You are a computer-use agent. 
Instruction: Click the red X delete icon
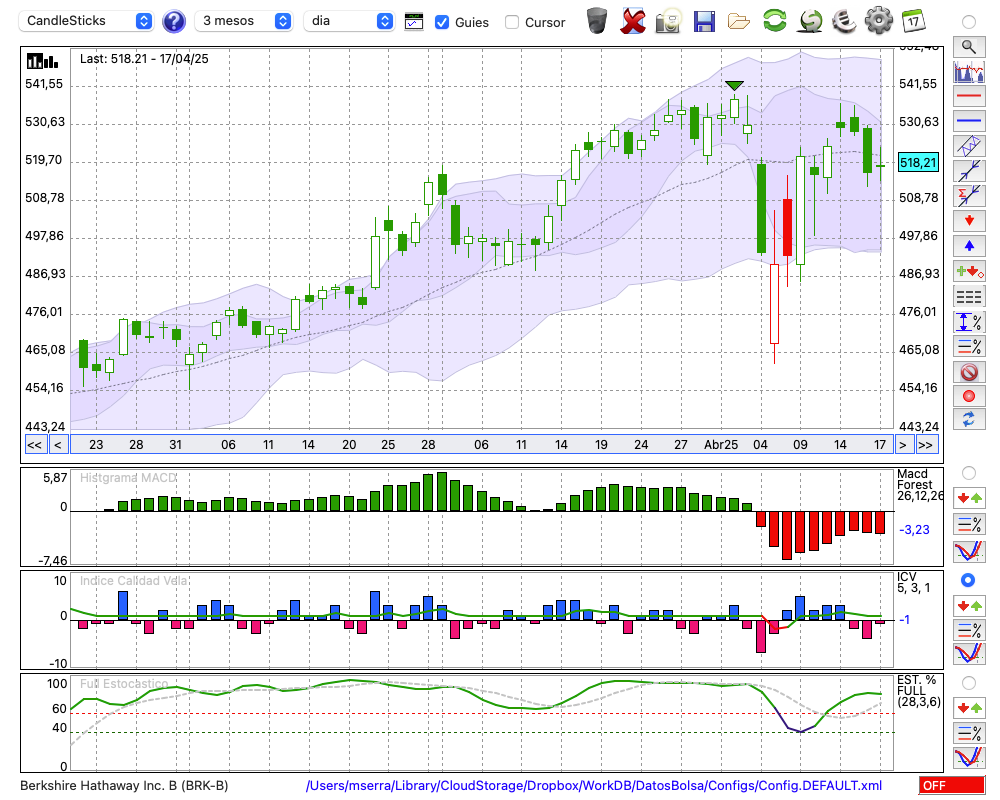tap(632, 21)
